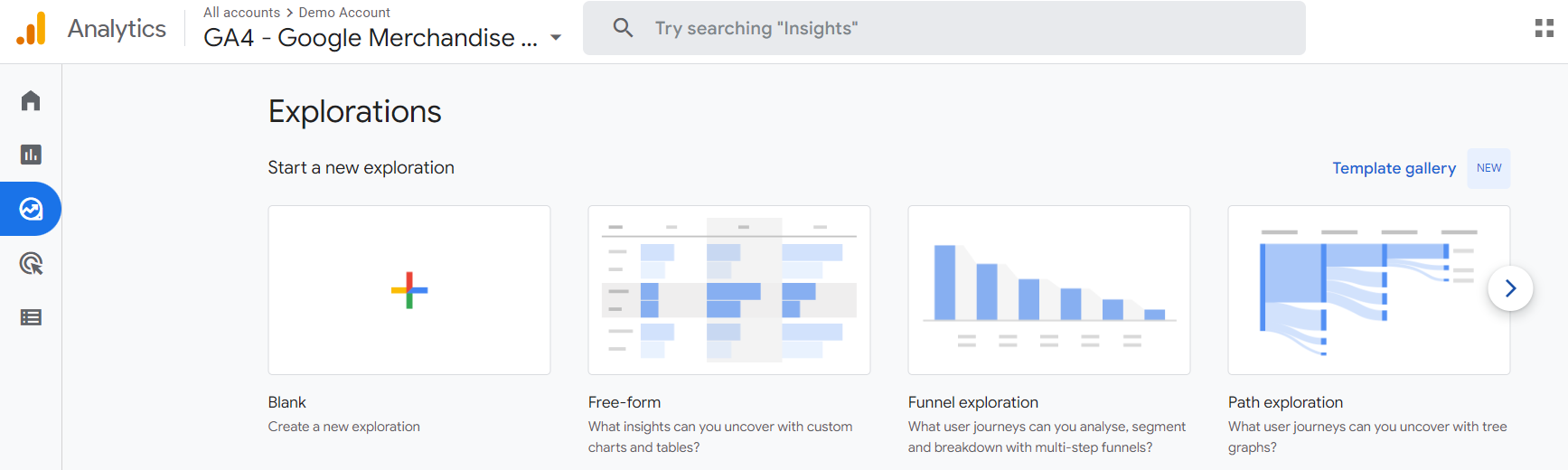Create a Blank exploration via plus thumbnail

[409, 290]
